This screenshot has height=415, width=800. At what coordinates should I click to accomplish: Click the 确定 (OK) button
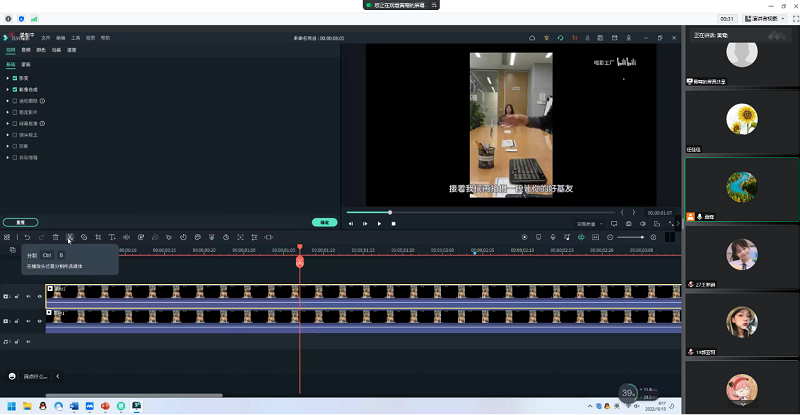(322, 222)
